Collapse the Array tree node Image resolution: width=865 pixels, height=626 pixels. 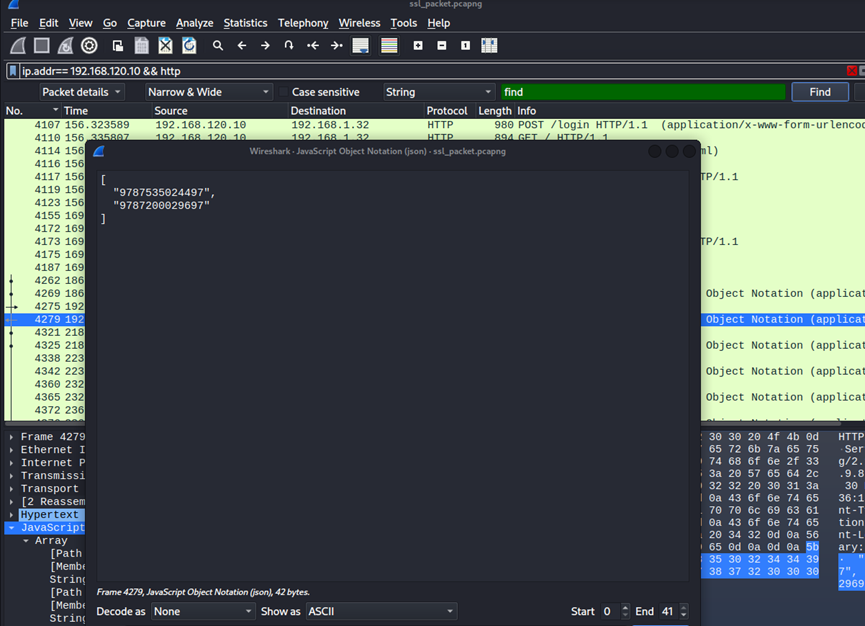click(26, 541)
